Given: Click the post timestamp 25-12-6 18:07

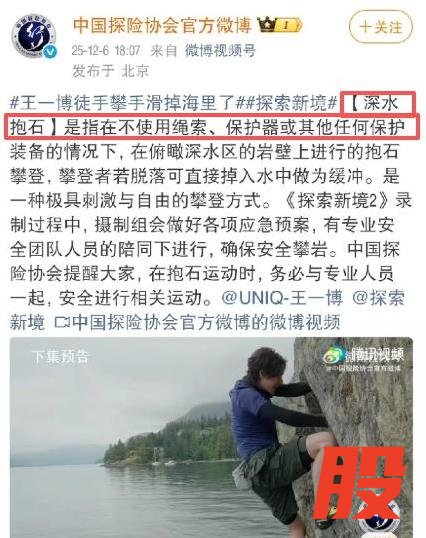Looking at the screenshot, I should click(106, 50).
